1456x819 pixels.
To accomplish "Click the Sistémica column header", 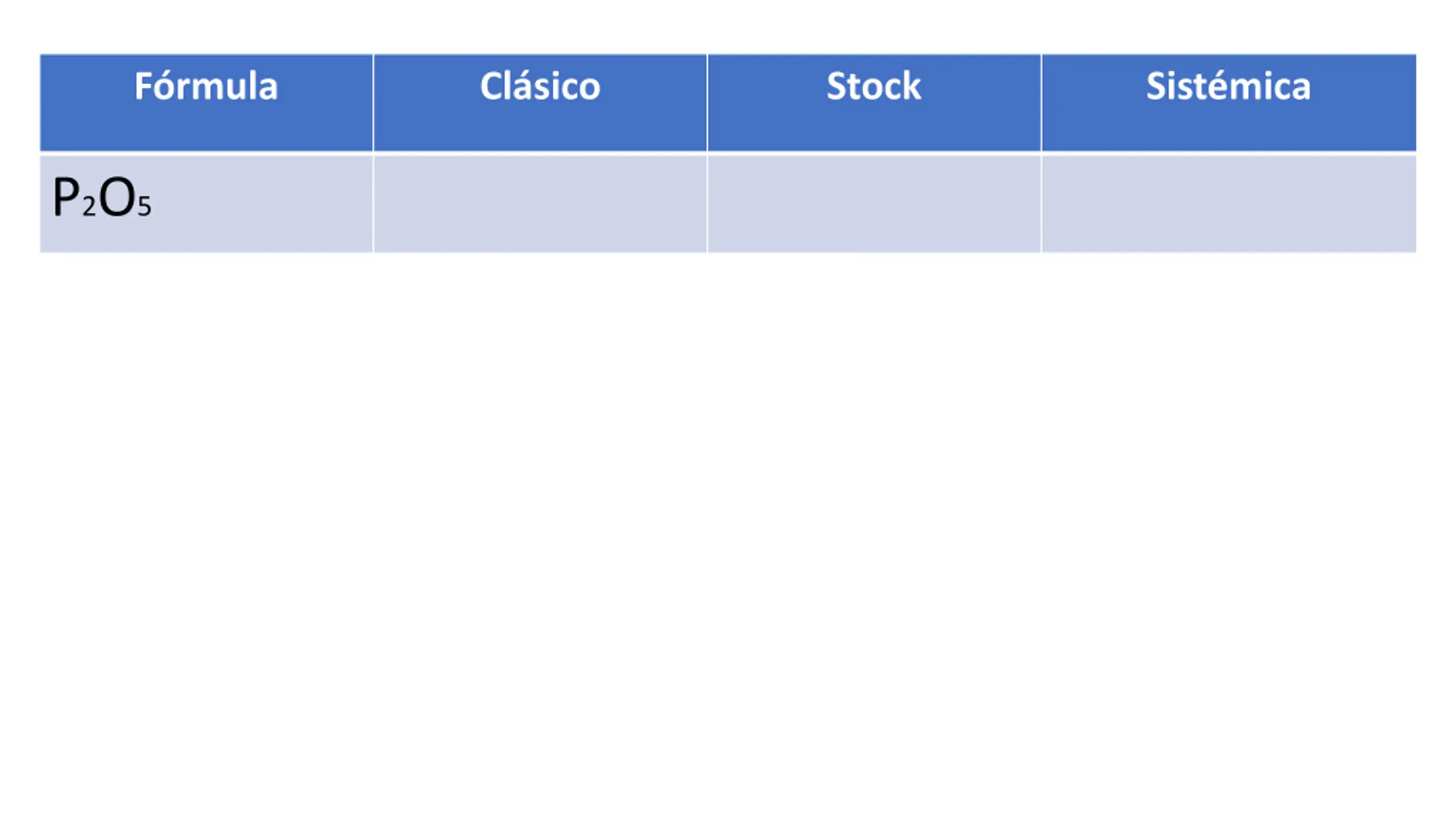I will 1229,103.
